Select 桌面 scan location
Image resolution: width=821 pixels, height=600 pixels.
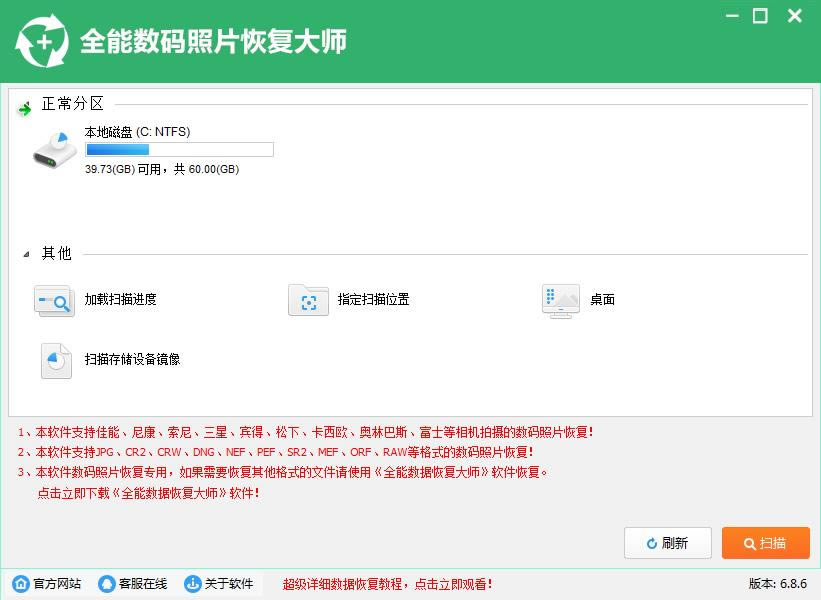602,299
